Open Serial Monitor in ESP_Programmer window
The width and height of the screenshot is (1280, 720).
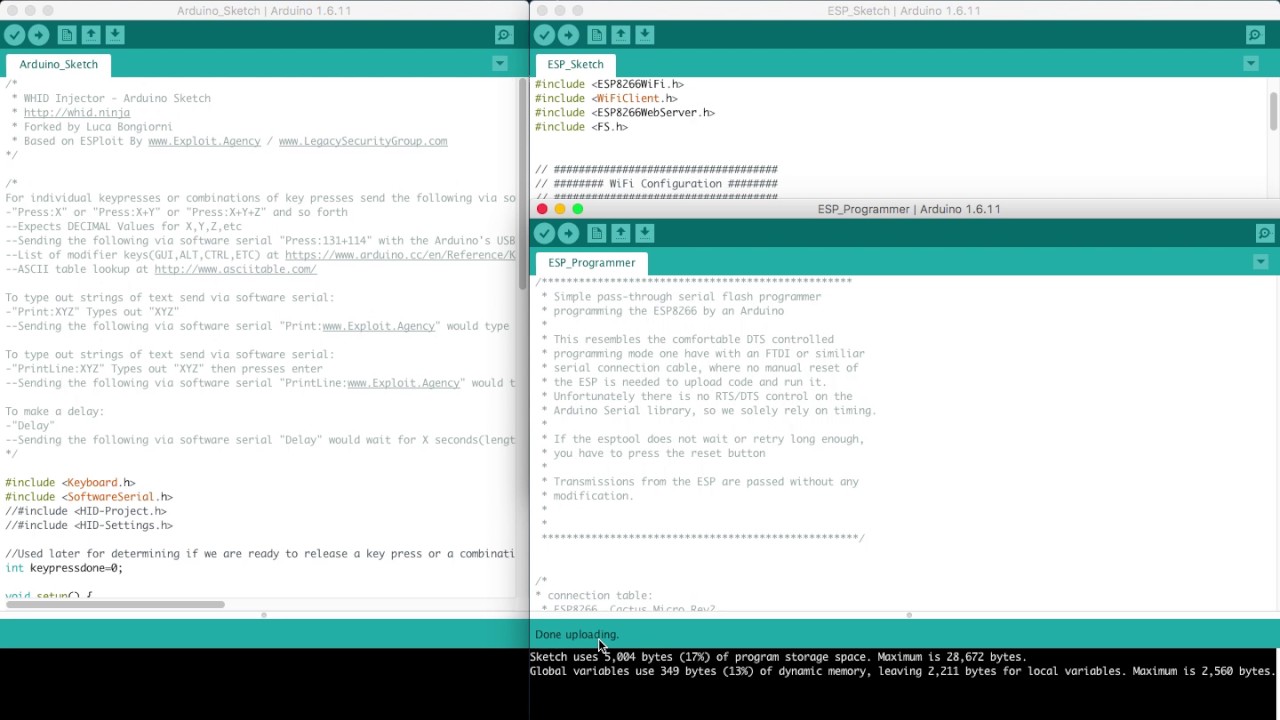1264,233
